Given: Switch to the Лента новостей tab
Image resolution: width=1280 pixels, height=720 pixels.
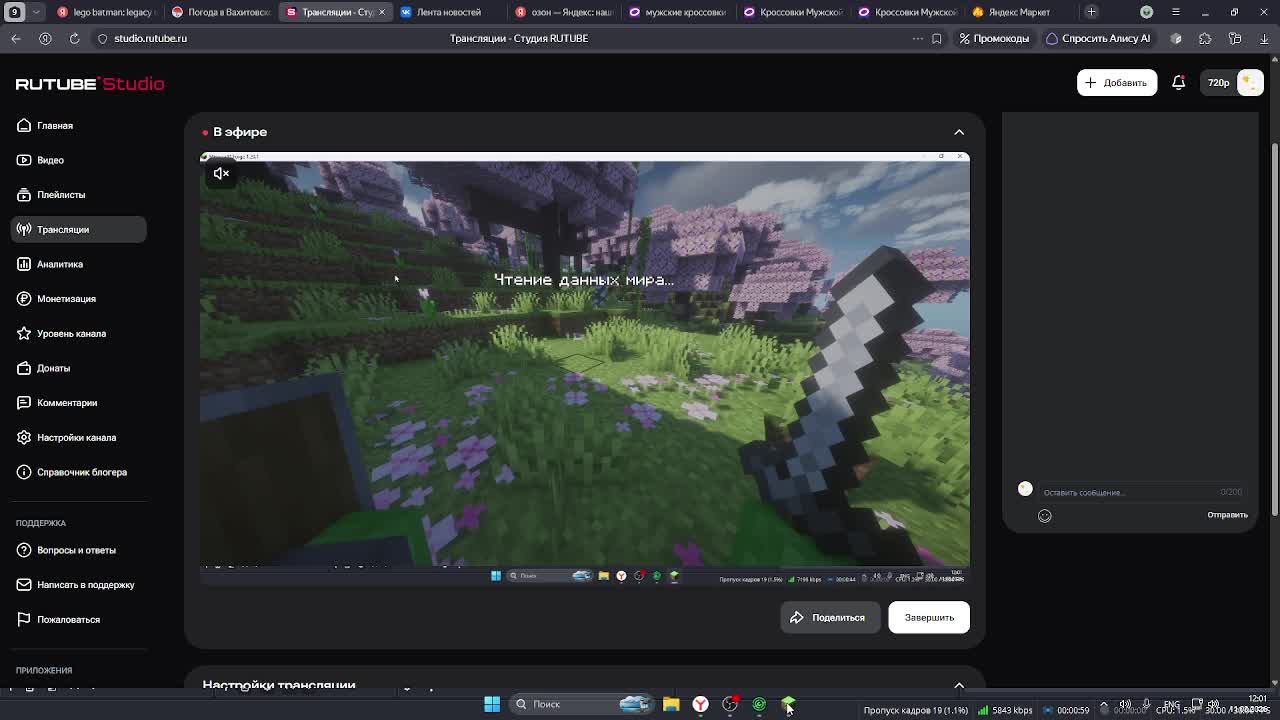Looking at the screenshot, I should [448, 12].
